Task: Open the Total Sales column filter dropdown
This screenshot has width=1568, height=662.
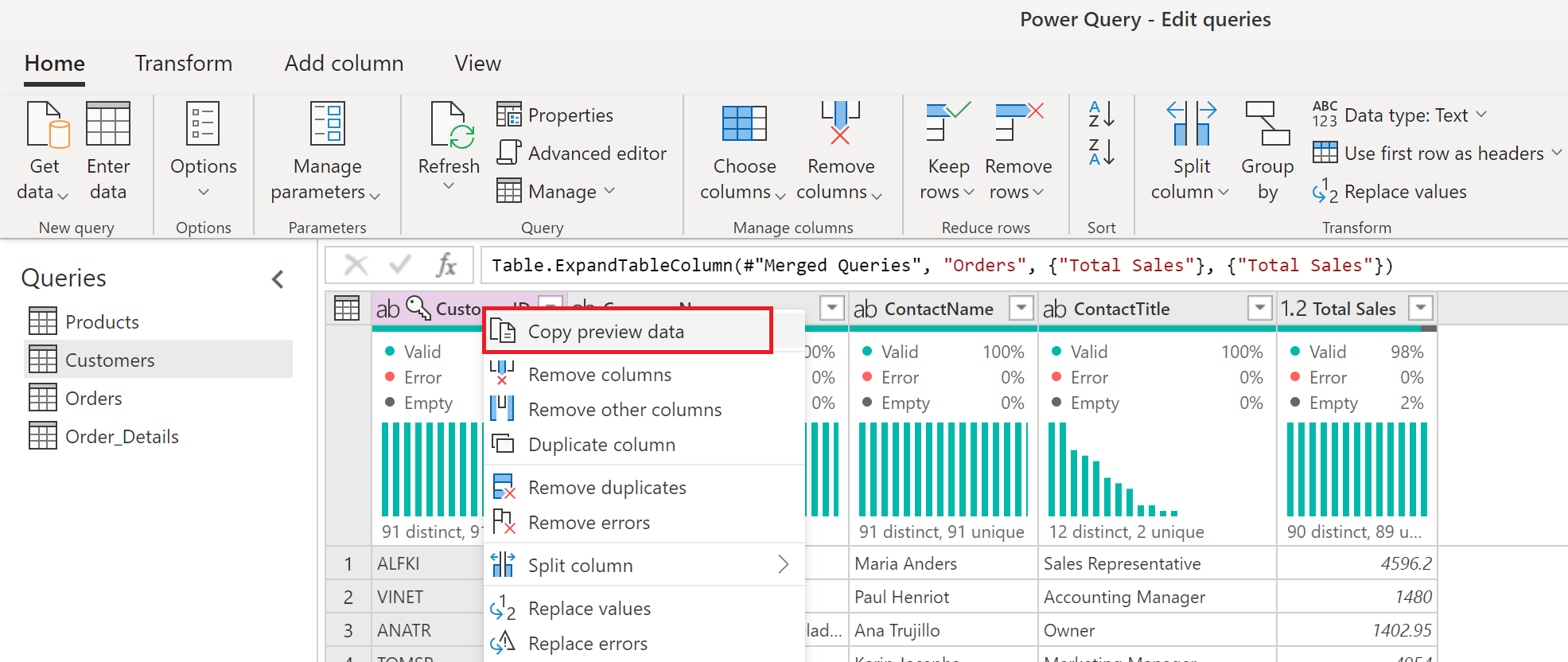Action: [1420, 308]
